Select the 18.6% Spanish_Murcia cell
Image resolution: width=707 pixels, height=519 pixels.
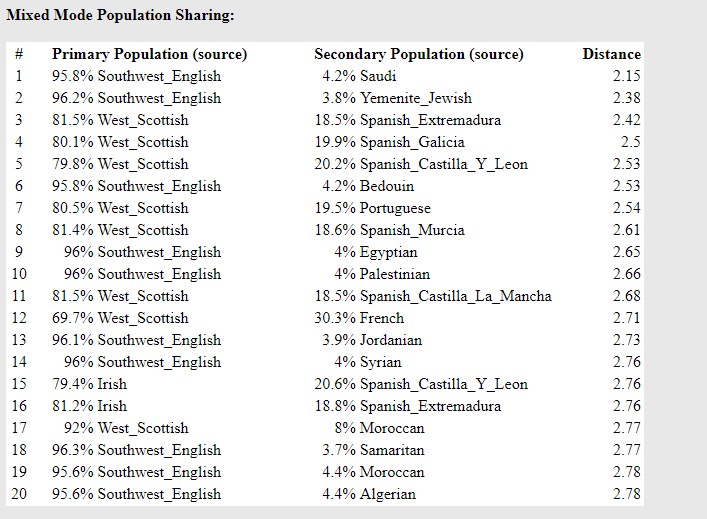pos(389,230)
